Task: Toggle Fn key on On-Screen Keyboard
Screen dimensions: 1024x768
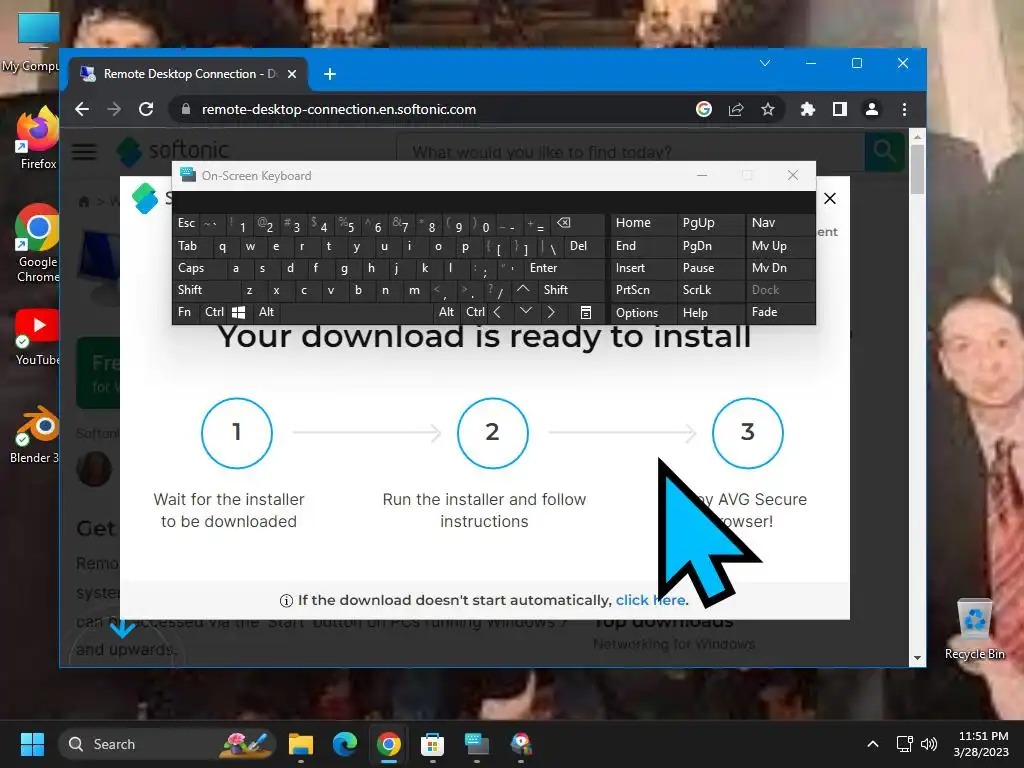Action: 185,312
